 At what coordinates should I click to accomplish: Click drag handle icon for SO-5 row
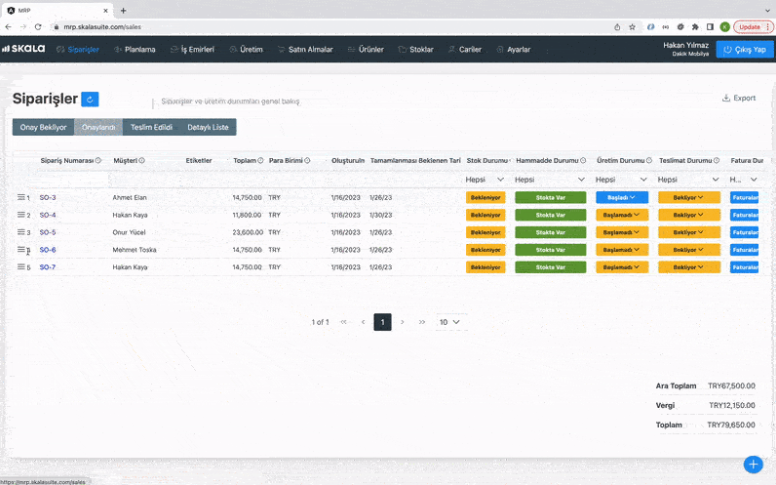point(21,232)
